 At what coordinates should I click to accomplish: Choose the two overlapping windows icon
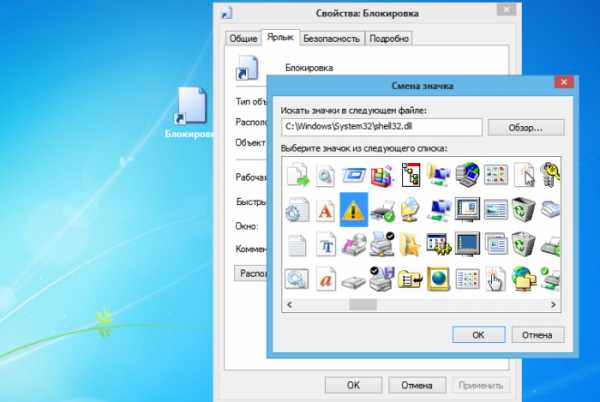pos(496,244)
